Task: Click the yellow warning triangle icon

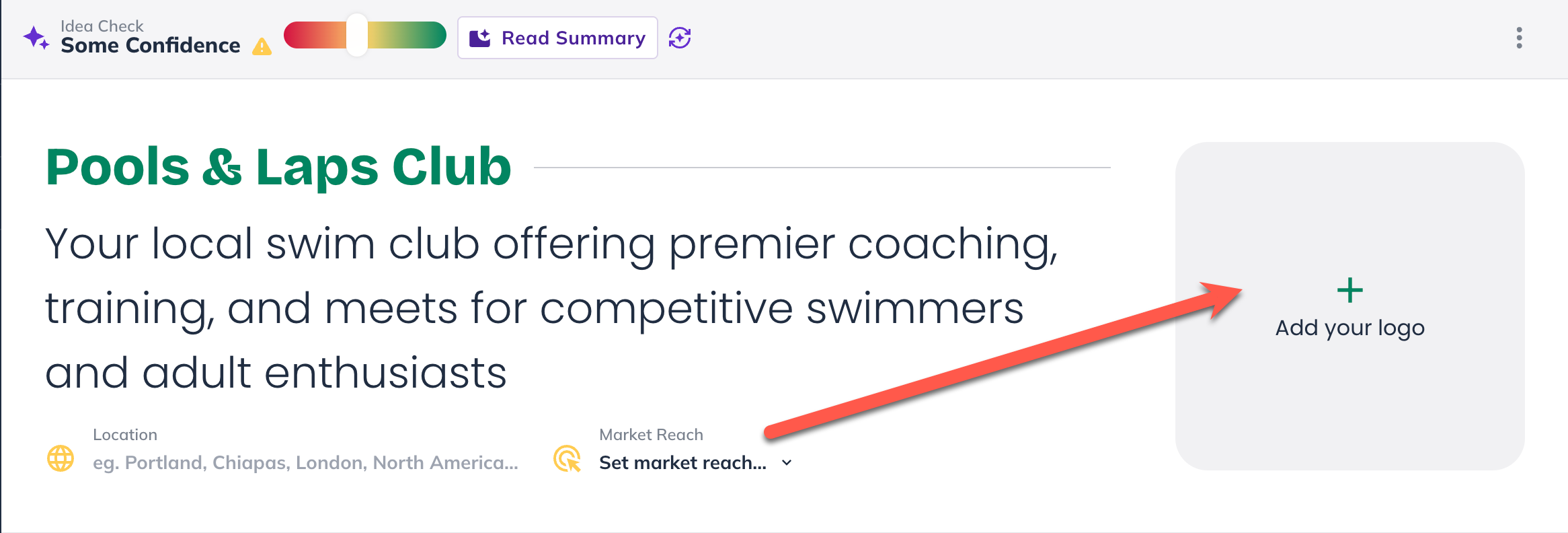Action: pyautogui.click(x=262, y=46)
